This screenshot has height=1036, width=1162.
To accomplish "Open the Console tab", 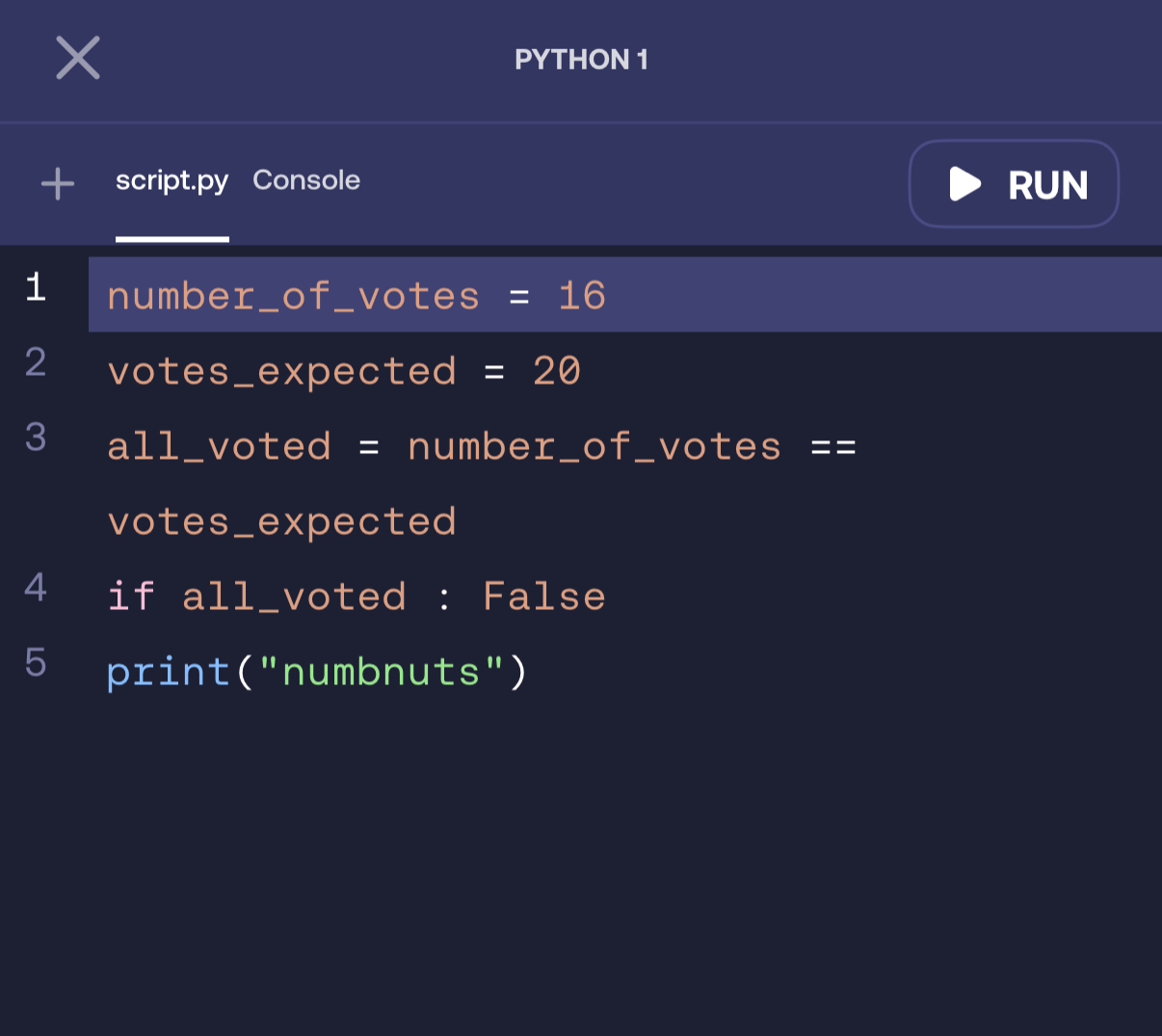I will (306, 181).
